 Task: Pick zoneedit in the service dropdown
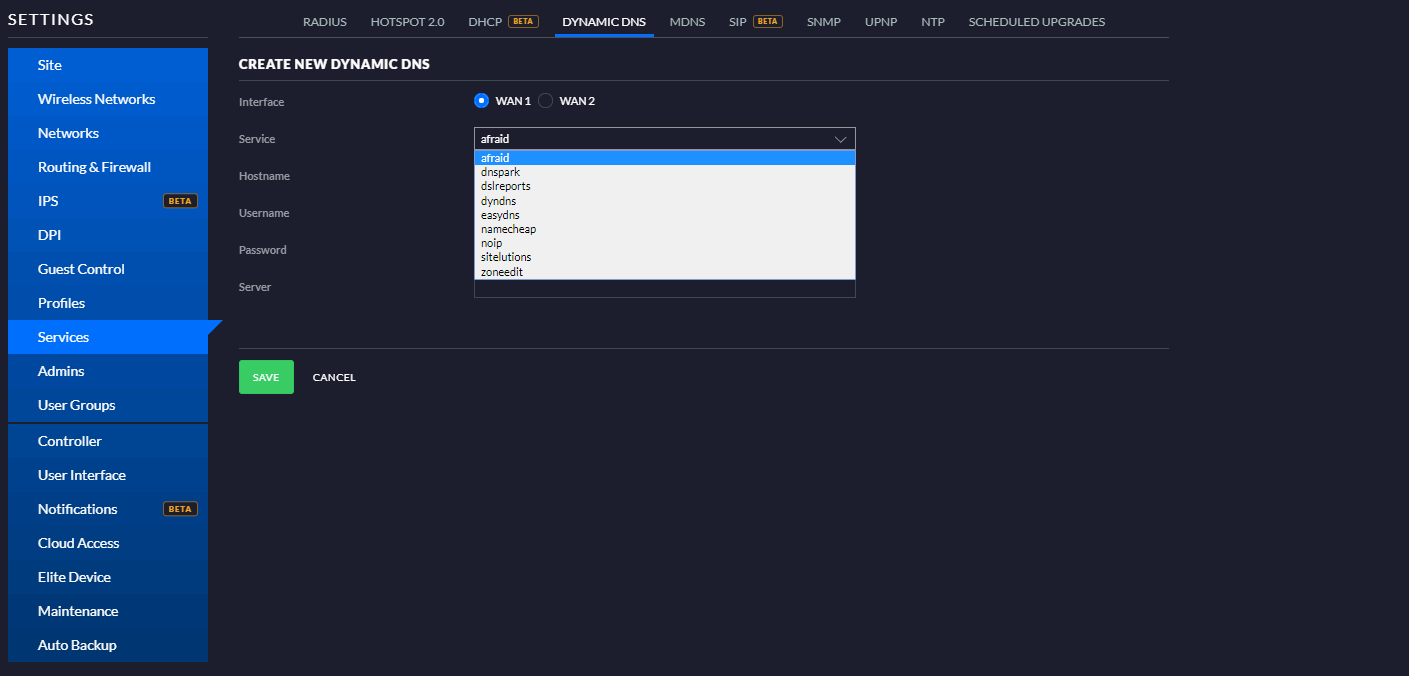pyautogui.click(x=501, y=272)
